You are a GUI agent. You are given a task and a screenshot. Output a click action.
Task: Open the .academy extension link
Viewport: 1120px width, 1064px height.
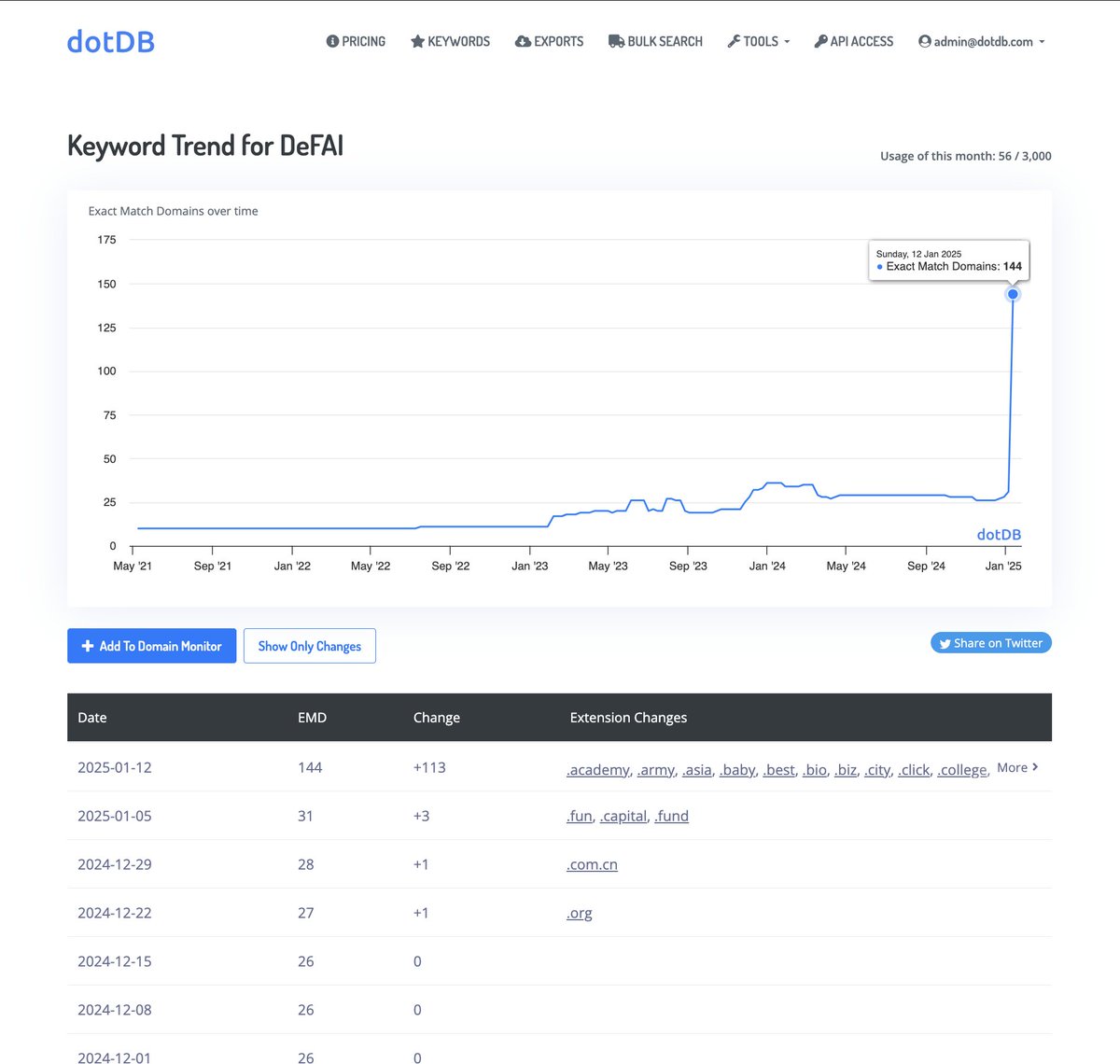tap(598, 769)
